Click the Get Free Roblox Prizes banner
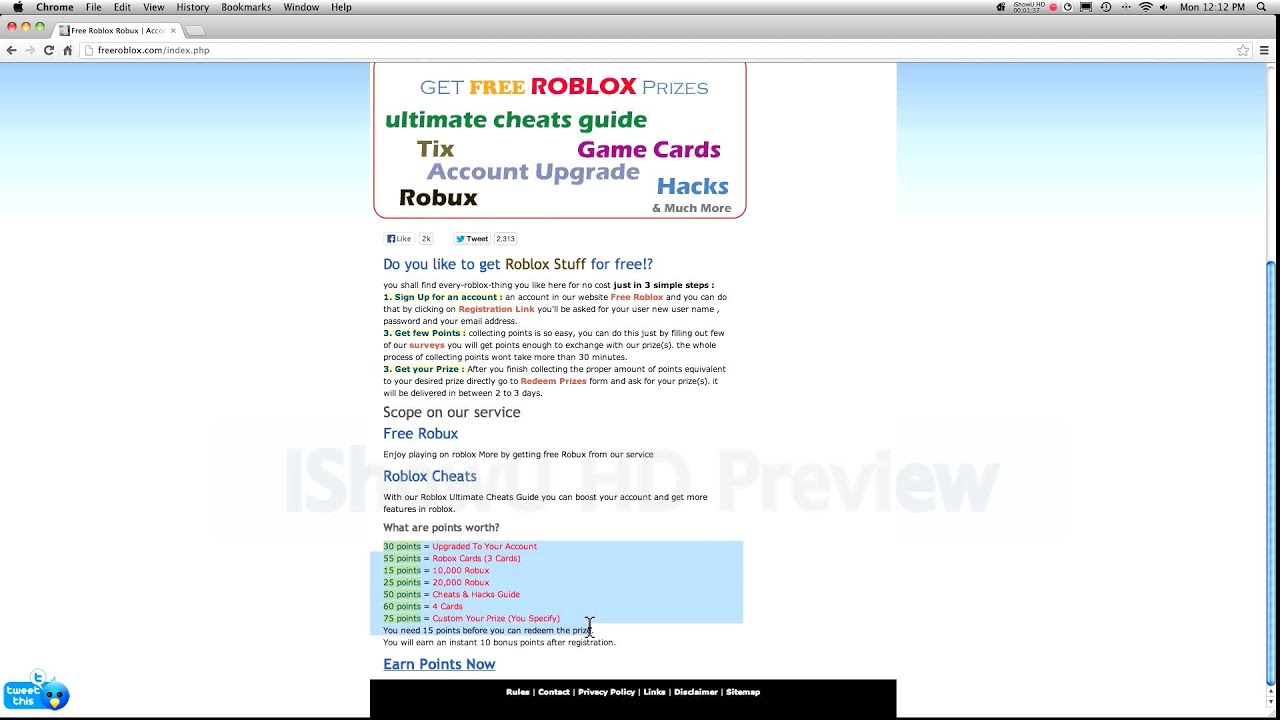The height and width of the screenshot is (720, 1280). tap(560, 140)
